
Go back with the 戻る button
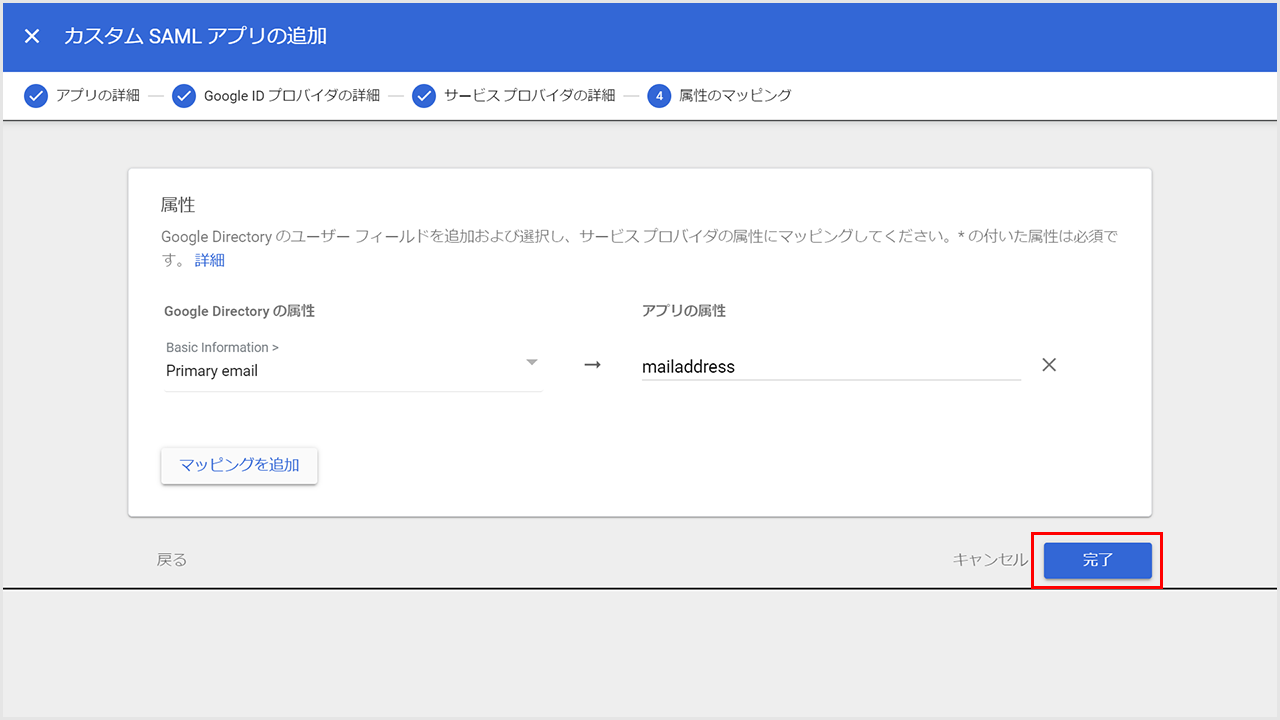(x=172, y=560)
